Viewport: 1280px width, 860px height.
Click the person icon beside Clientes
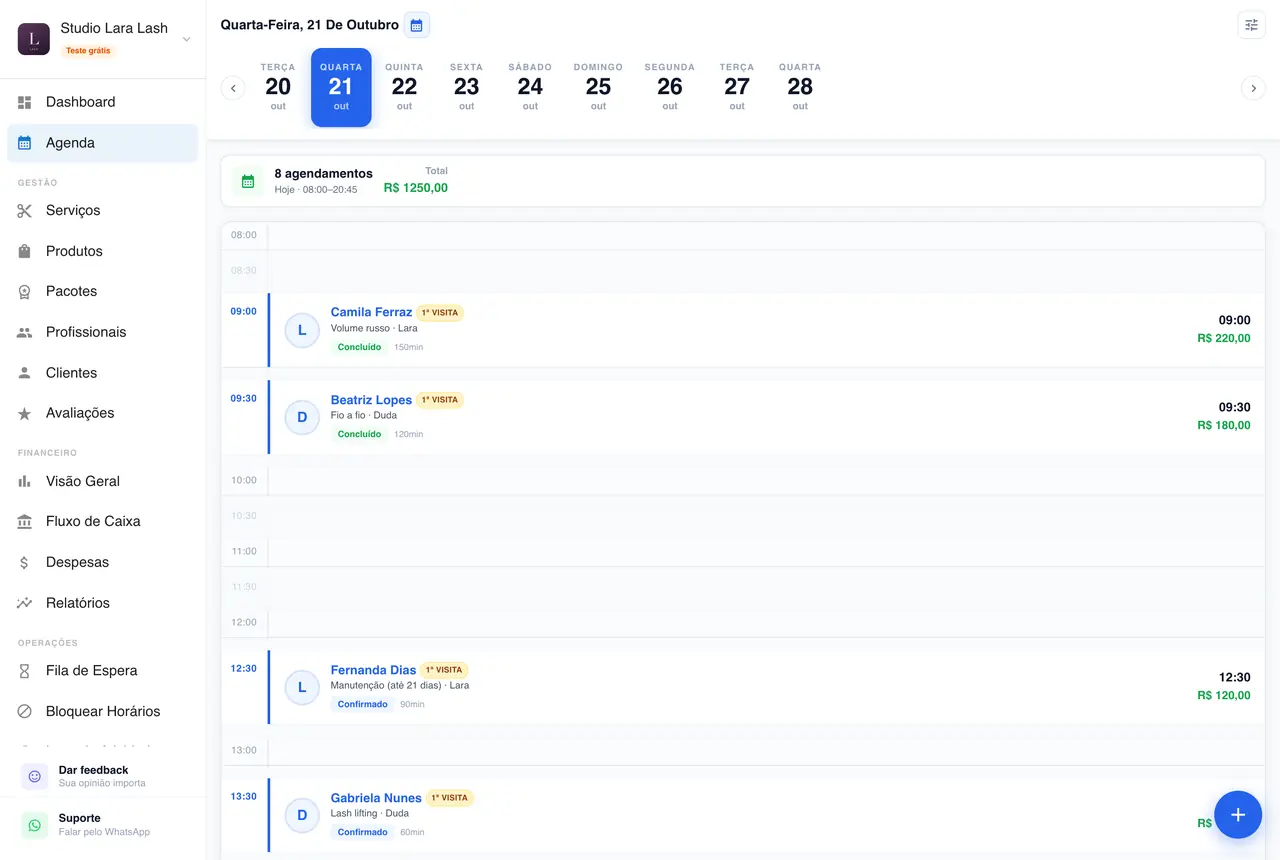click(25, 373)
